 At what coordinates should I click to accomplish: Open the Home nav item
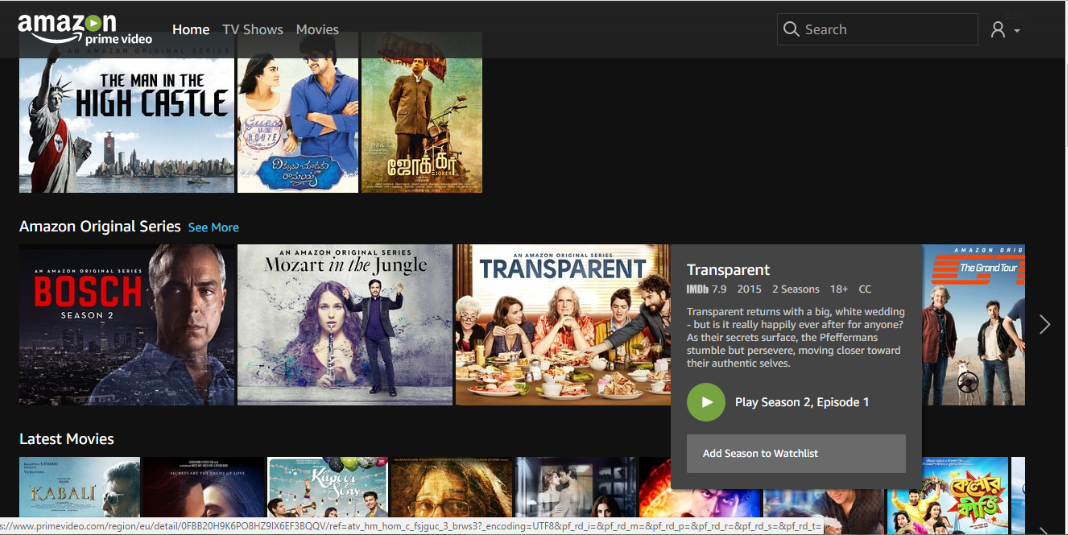coord(191,29)
